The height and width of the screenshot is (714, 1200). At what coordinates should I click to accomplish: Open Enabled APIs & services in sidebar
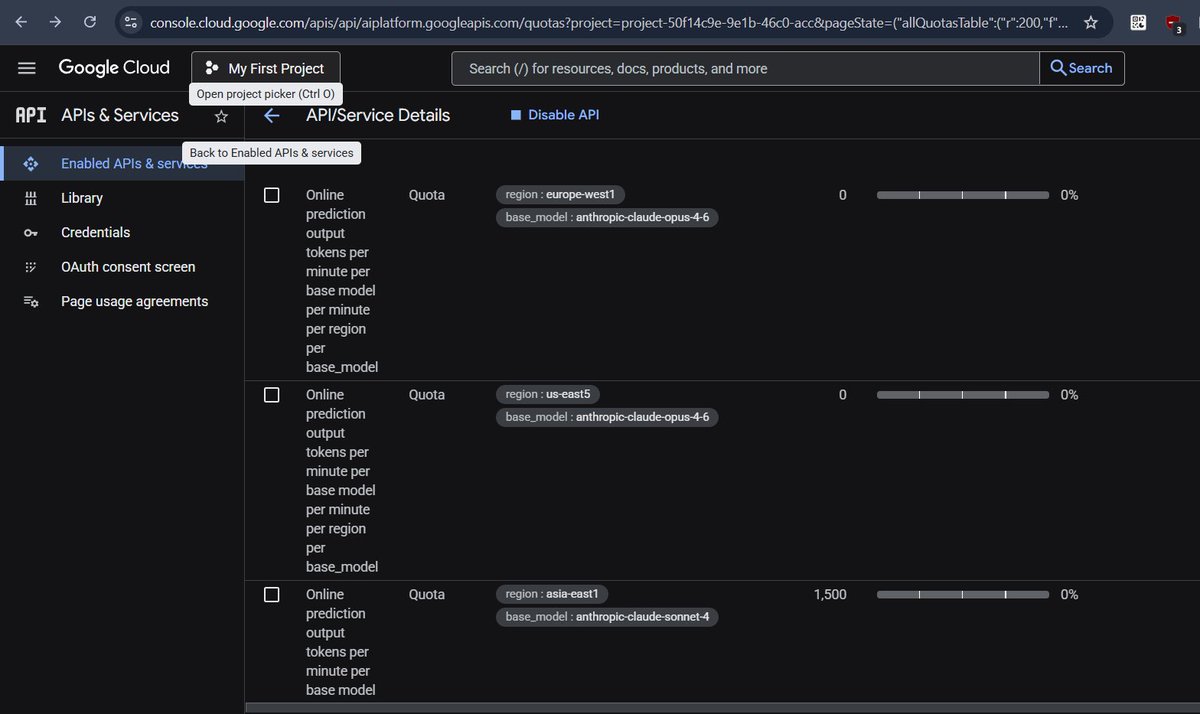[122, 163]
